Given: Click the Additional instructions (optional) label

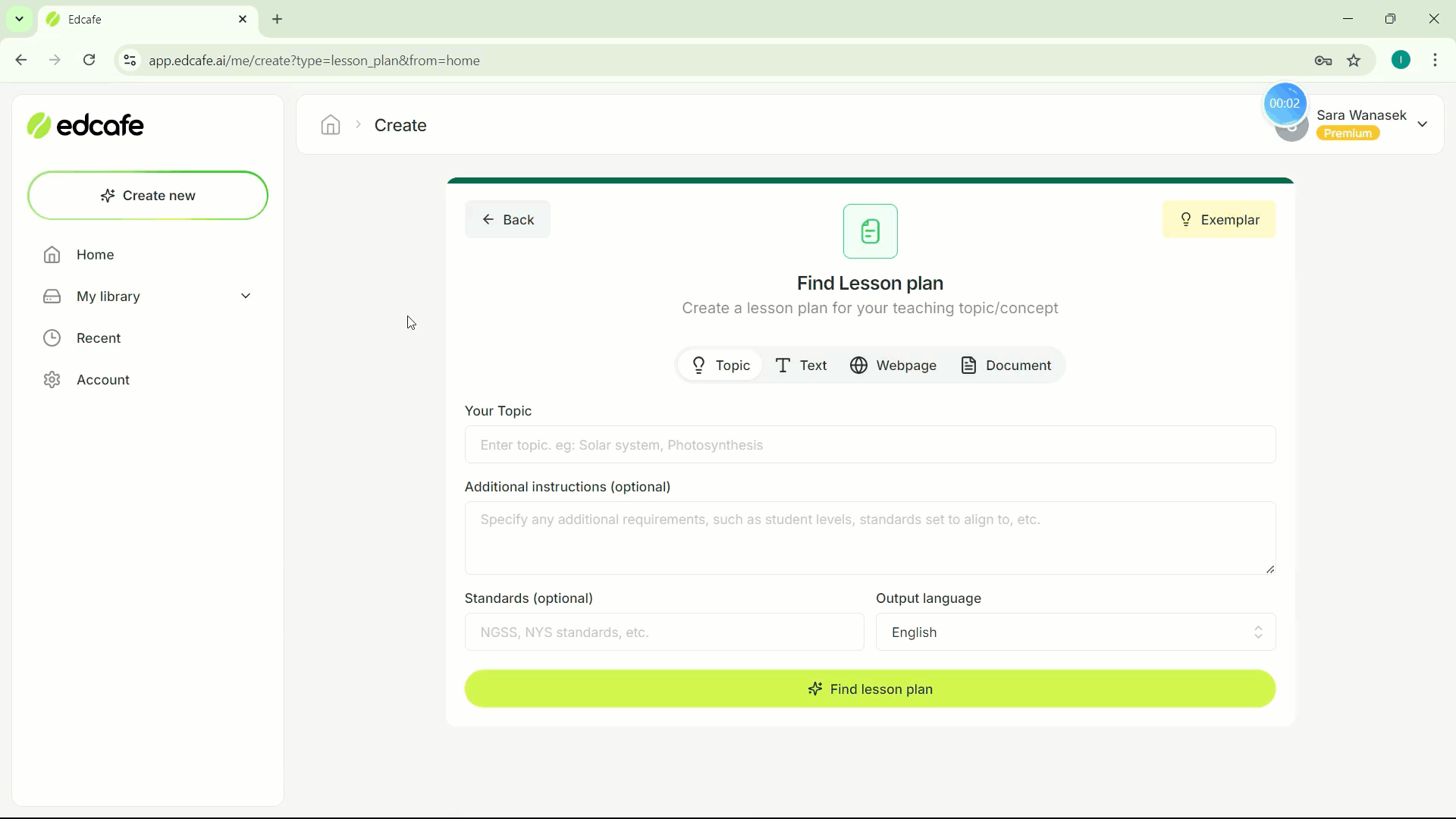Looking at the screenshot, I should coord(568,487).
